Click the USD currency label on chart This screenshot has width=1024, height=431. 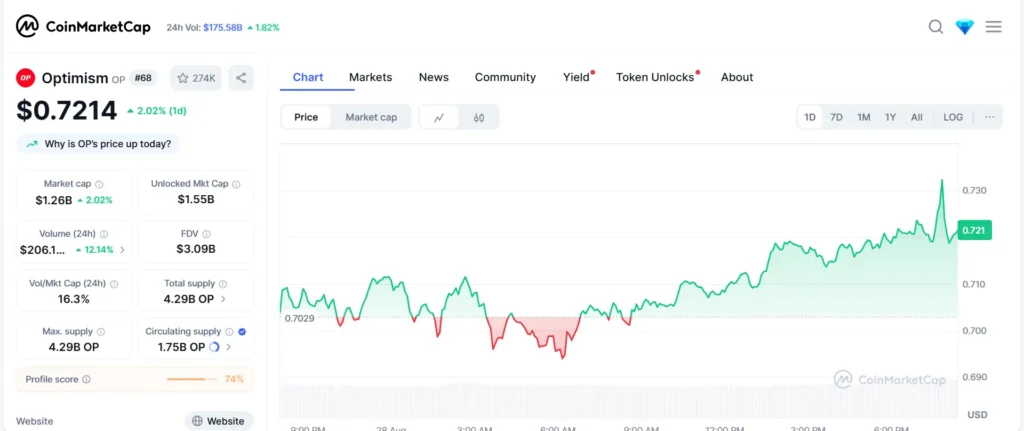tap(977, 415)
